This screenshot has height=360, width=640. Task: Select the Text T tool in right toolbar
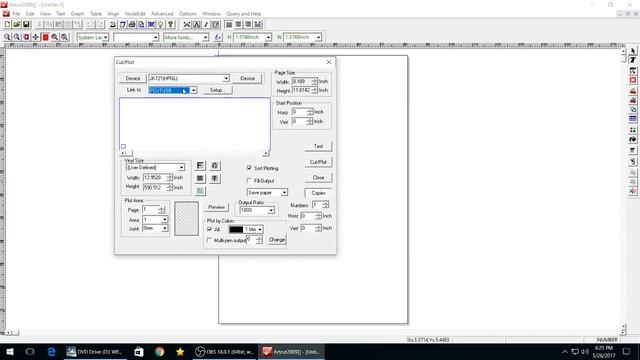[633, 60]
